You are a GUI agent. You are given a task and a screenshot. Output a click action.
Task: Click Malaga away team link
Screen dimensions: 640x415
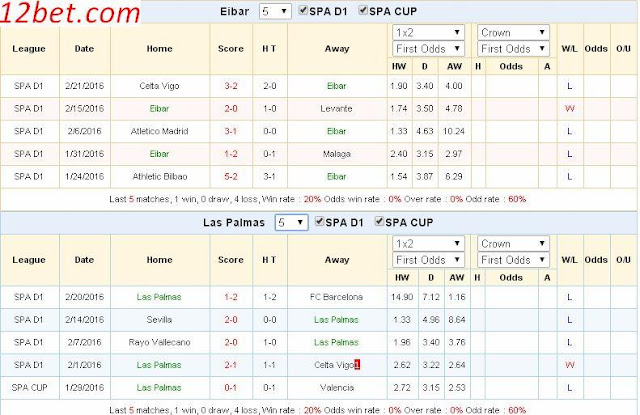tap(337, 154)
